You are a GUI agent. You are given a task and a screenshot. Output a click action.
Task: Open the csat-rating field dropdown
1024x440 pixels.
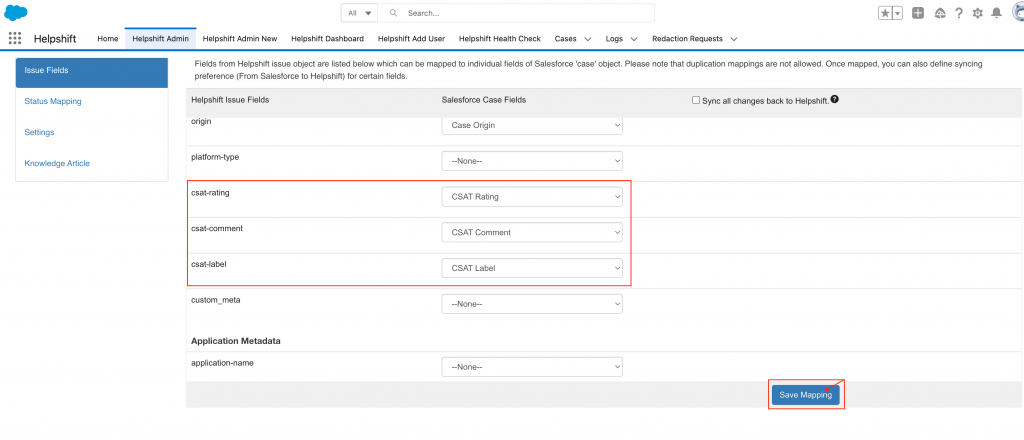pos(532,196)
